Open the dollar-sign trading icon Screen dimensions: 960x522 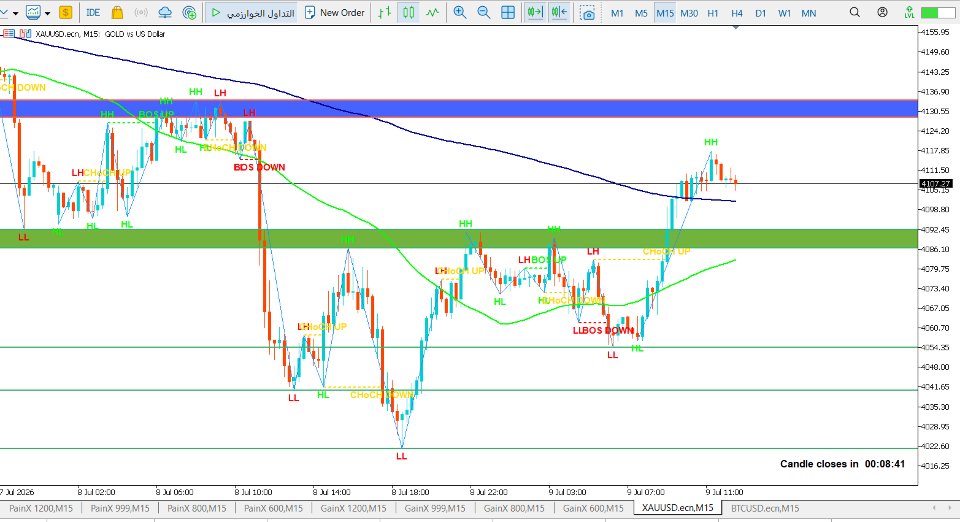click(x=66, y=12)
